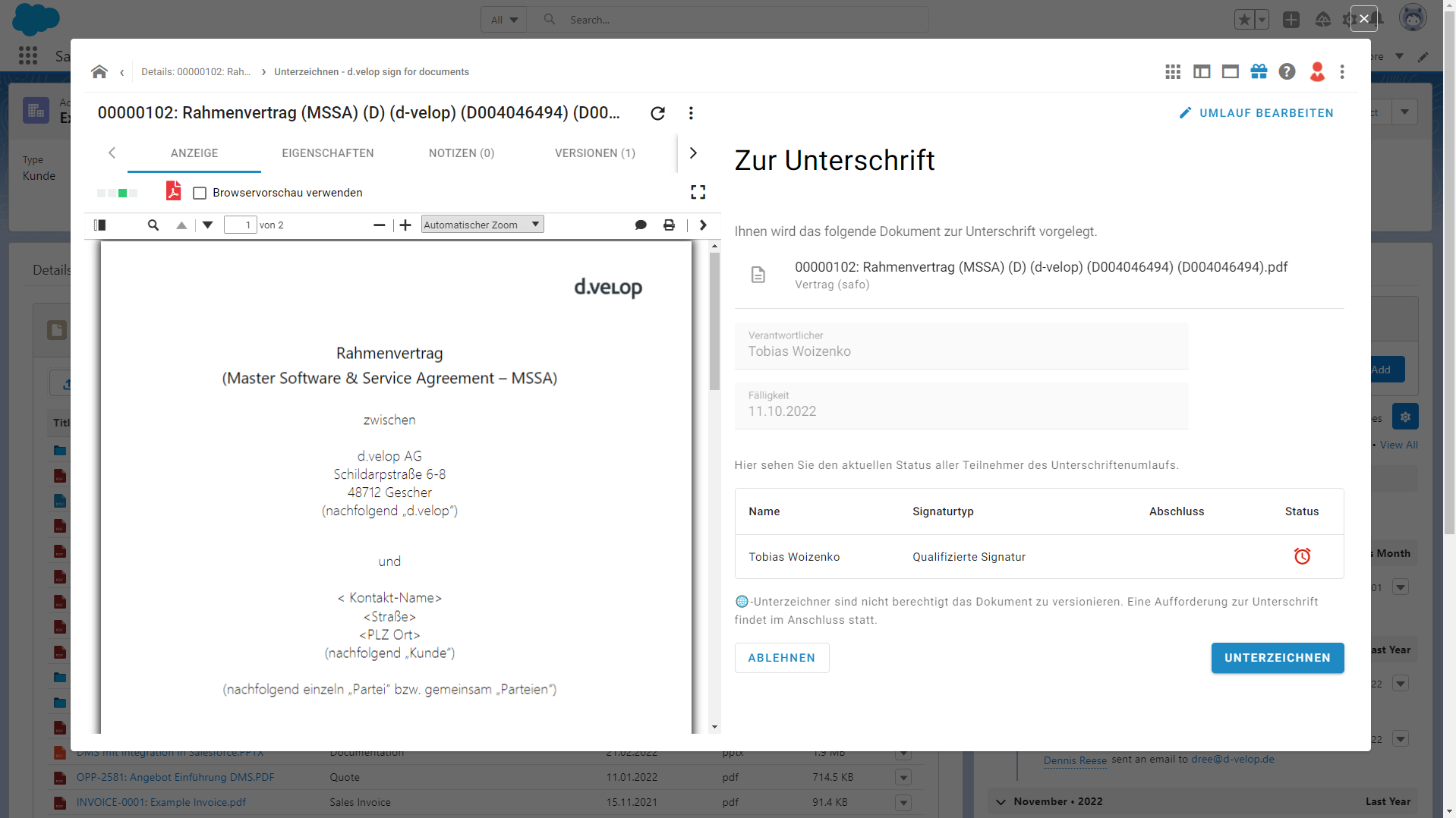
Task: Collapse the November 2022 activity section
Action: pyautogui.click(x=1001, y=801)
